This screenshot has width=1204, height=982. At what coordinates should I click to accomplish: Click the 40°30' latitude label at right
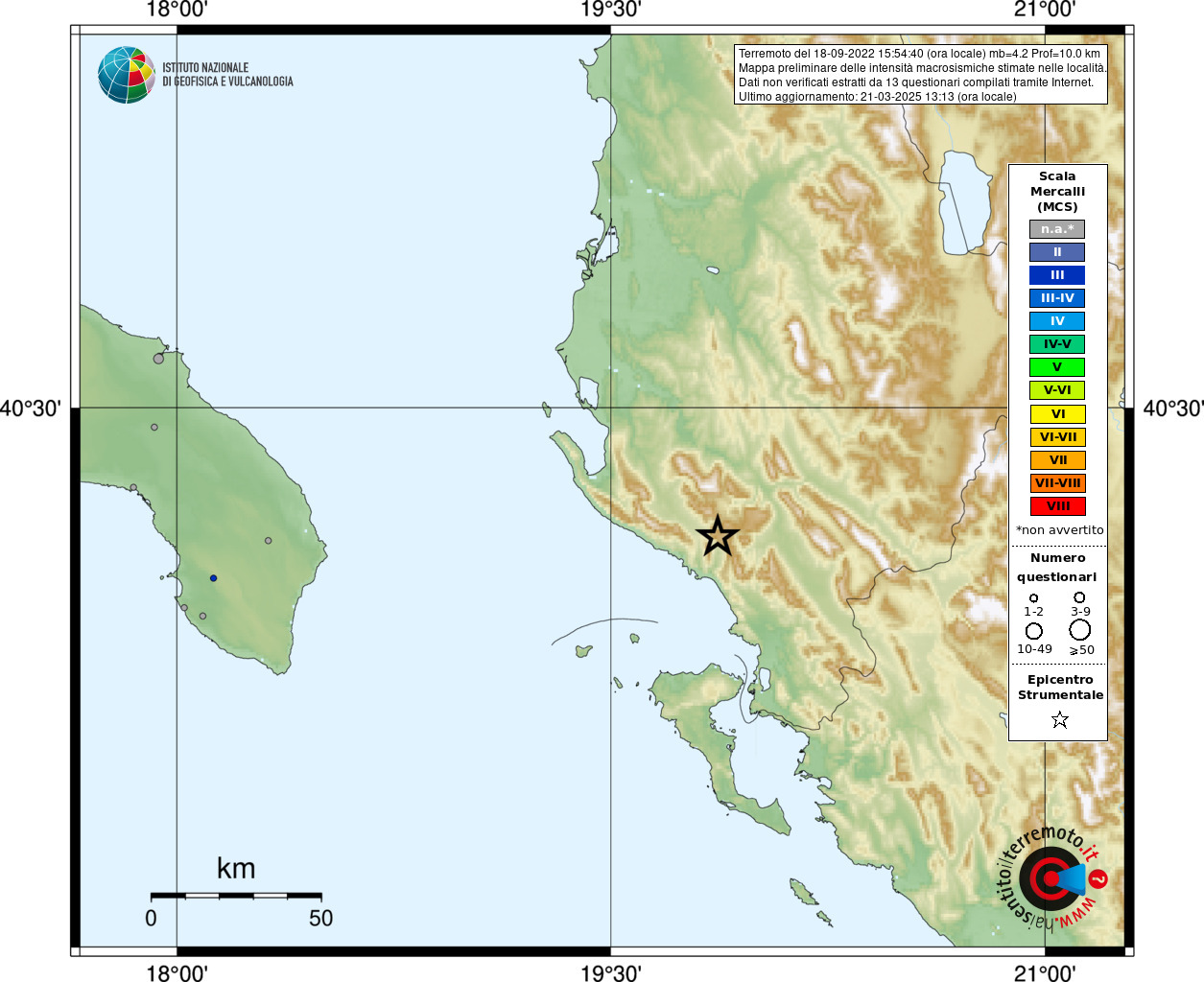tap(1173, 409)
